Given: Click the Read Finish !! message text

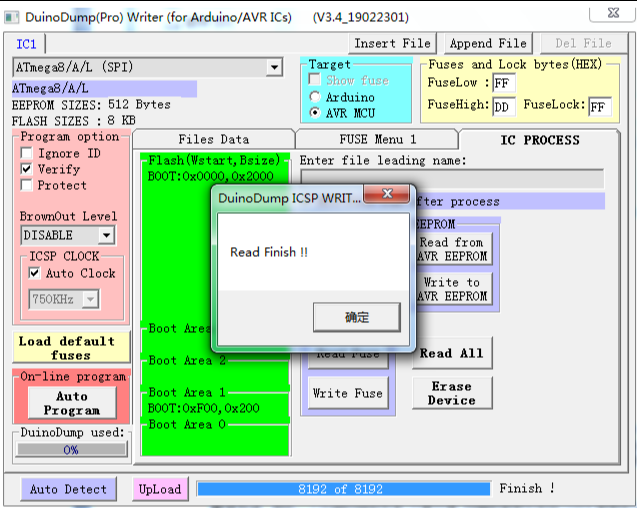Looking at the screenshot, I should pyautogui.click(x=269, y=252).
